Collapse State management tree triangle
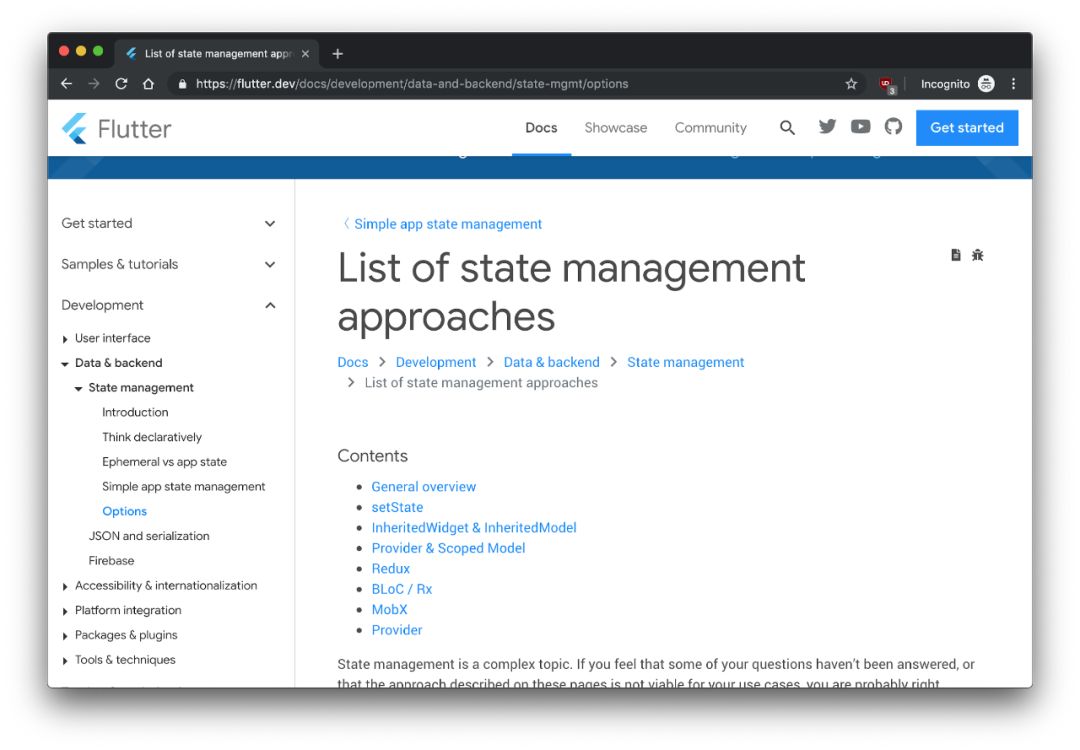The width and height of the screenshot is (1080, 750). point(79,388)
